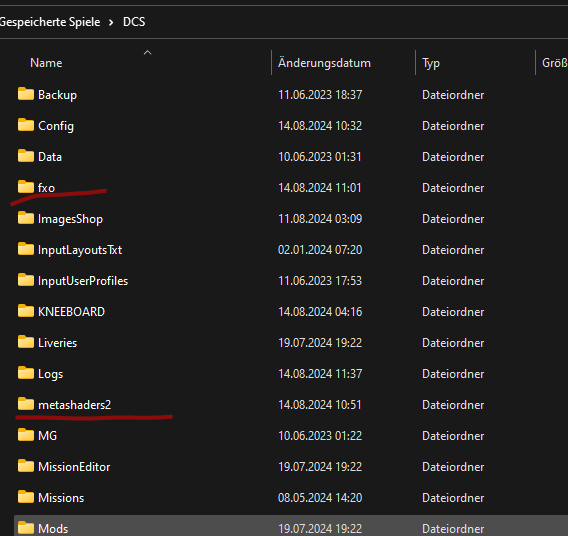Click date 11.06.2023 17:53 of InputUserProfiles

click(320, 280)
